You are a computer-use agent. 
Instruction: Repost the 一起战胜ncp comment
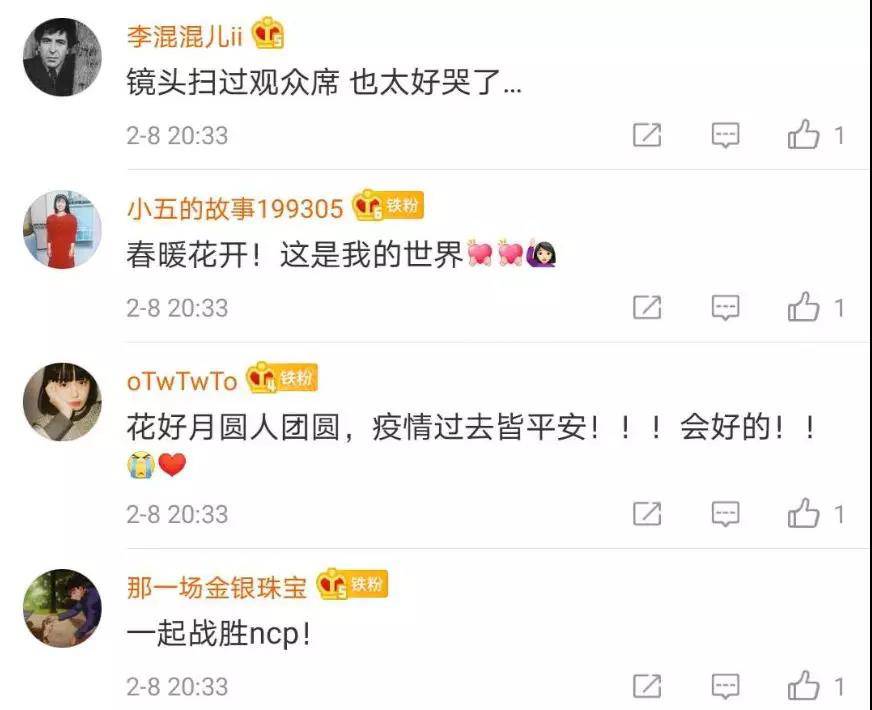[x=647, y=686]
